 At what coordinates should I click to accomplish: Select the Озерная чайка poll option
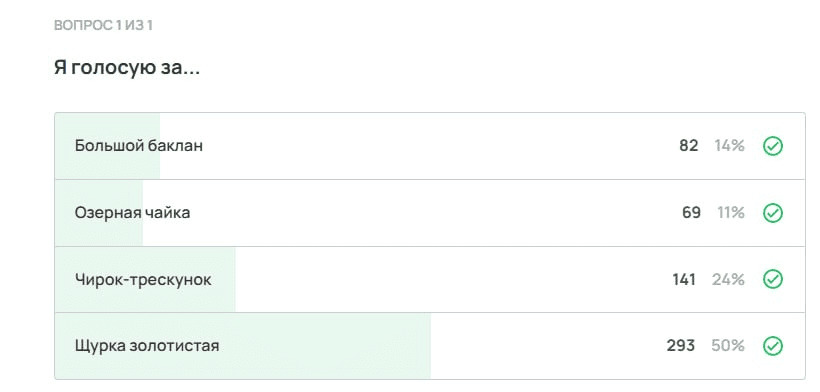click(x=430, y=213)
